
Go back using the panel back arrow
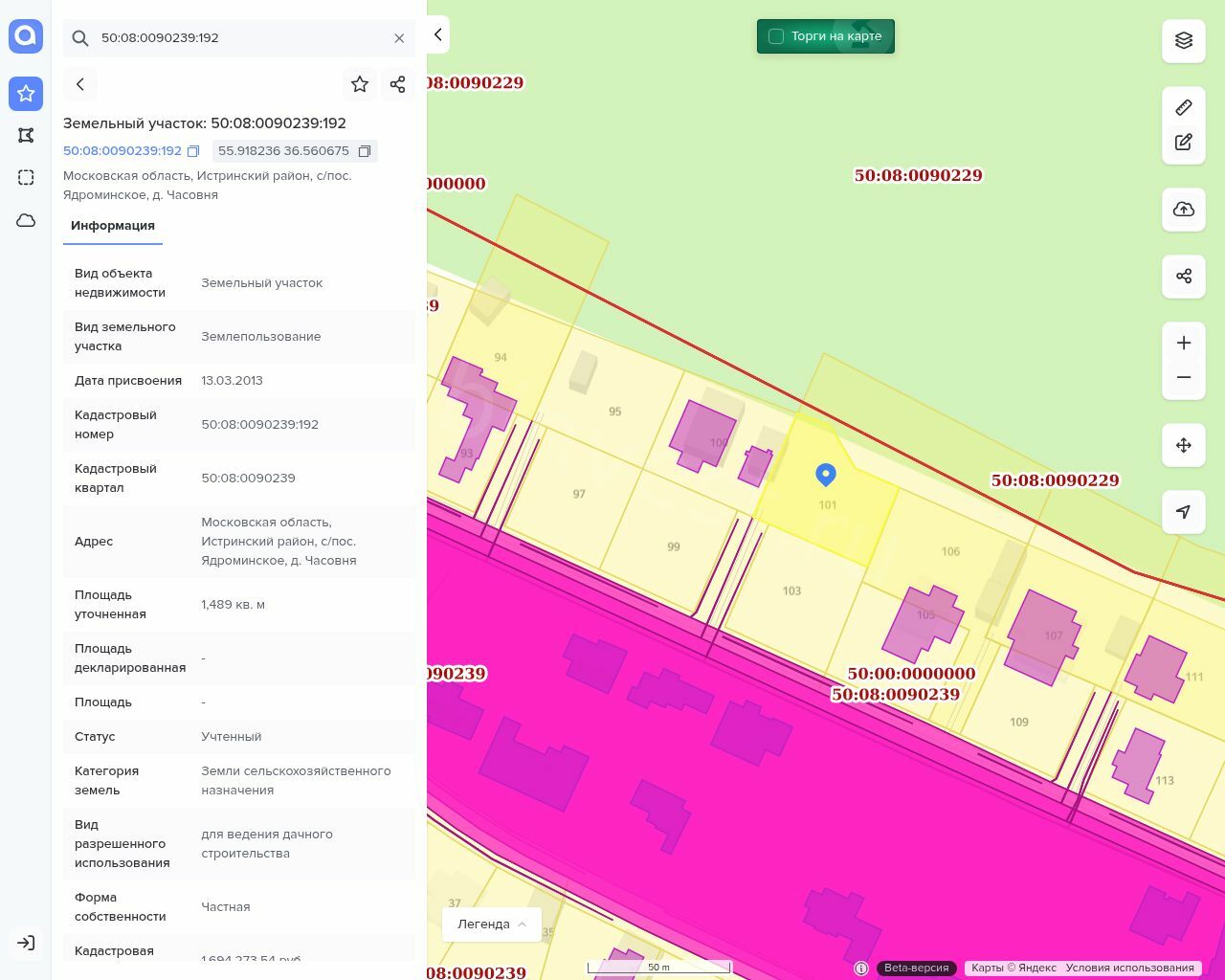coord(80,84)
